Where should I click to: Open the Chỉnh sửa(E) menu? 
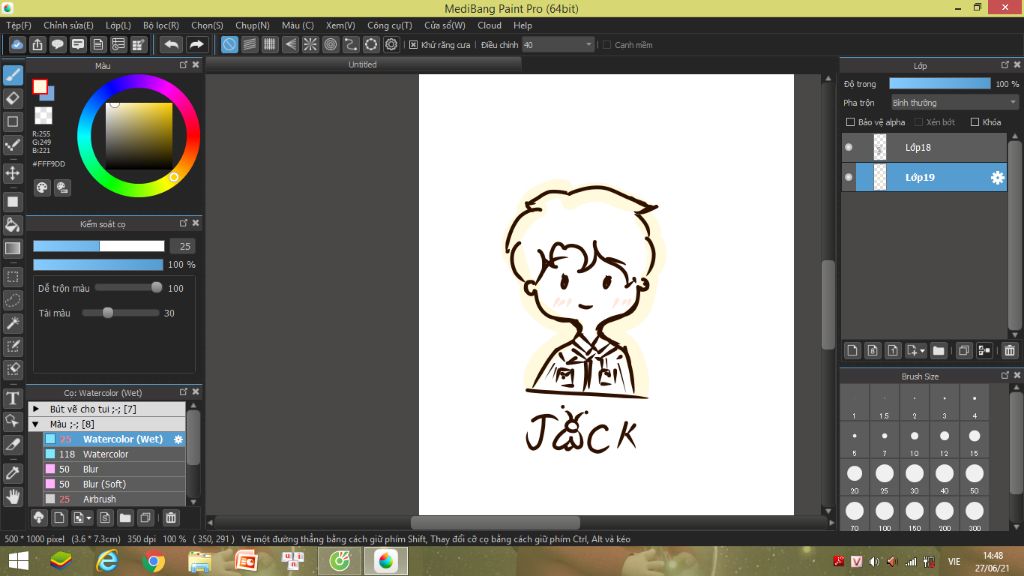pyautogui.click(x=69, y=25)
